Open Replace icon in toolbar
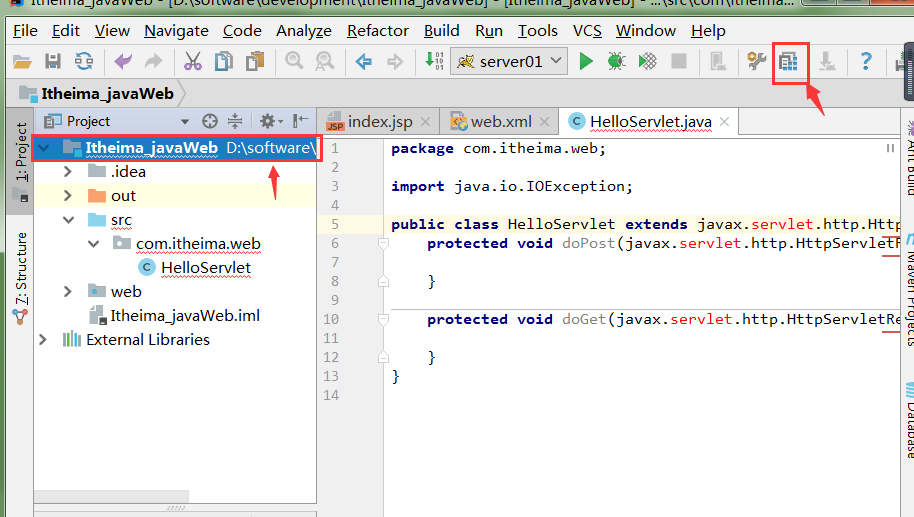The image size is (914, 517). [x=325, y=61]
